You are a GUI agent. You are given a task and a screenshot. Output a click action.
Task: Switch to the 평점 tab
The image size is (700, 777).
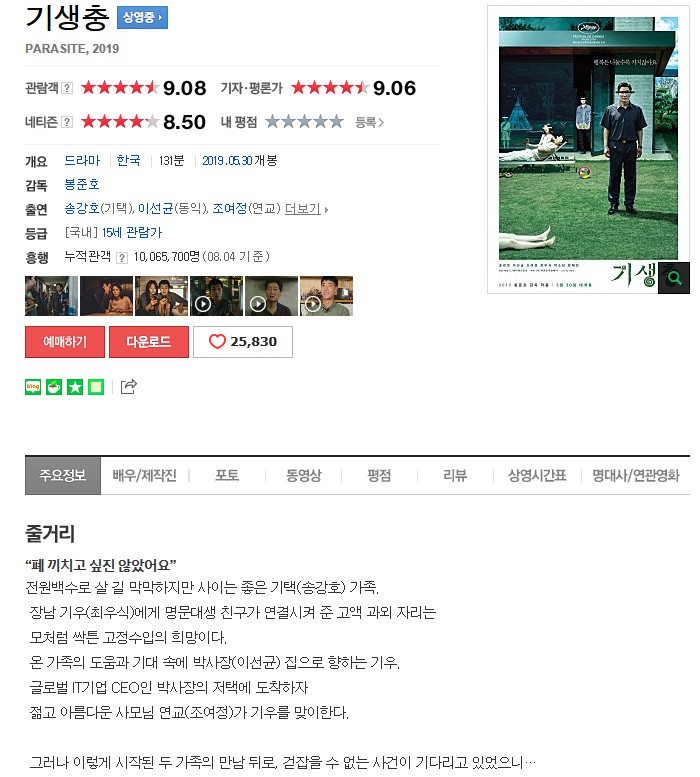click(379, 475)
